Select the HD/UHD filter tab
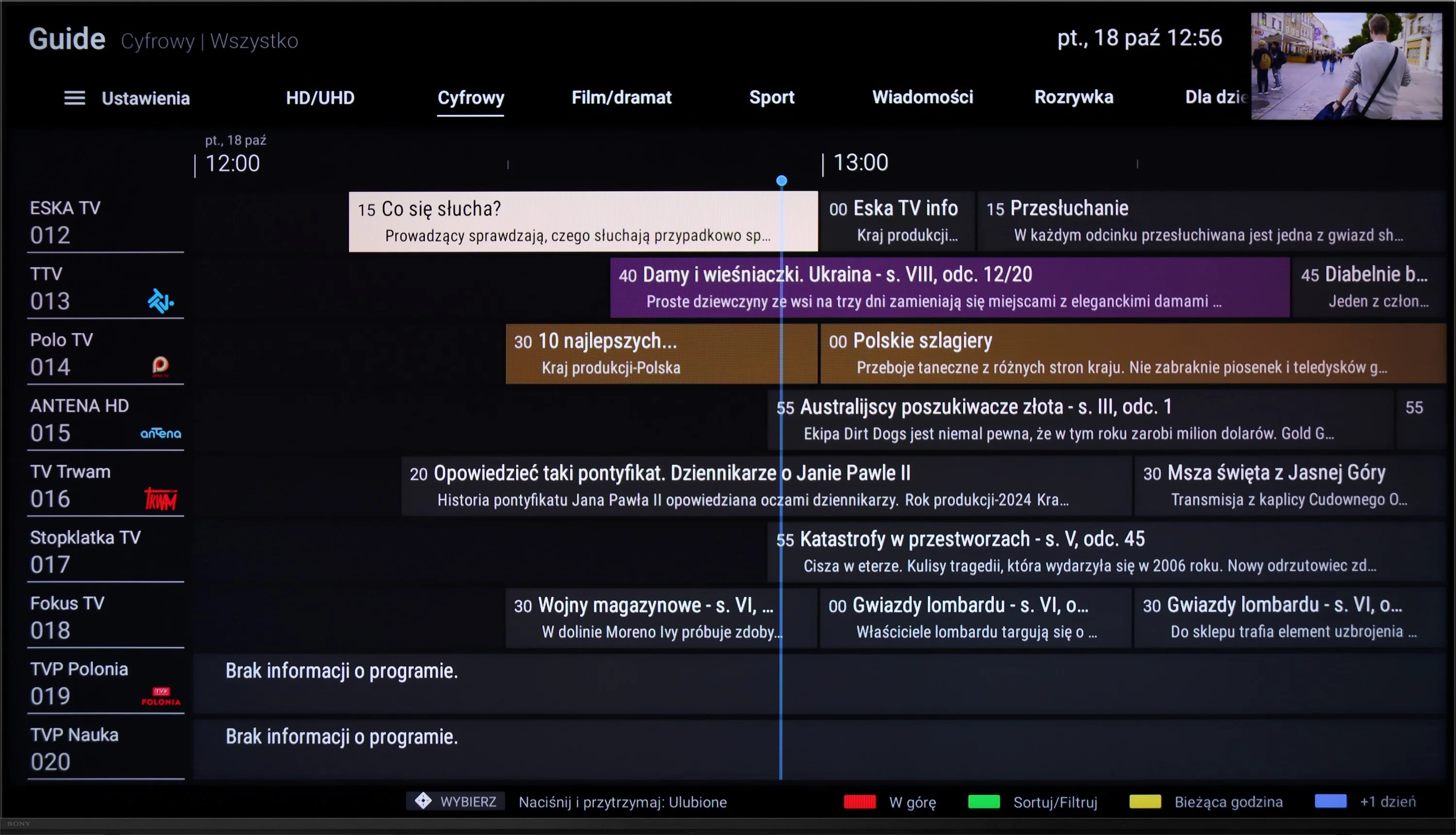This screenshot has width=1456, height=835. (320, 98)
